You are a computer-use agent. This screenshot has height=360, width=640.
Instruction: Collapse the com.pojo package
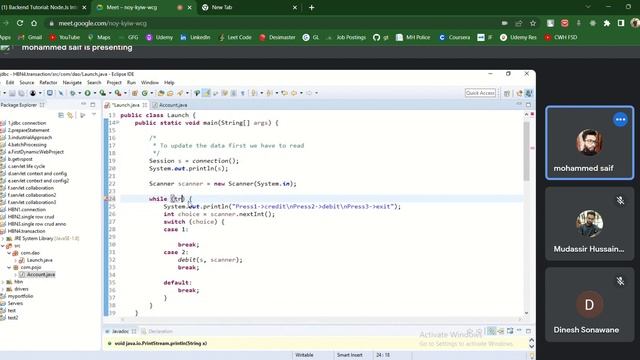coord(9,267)
